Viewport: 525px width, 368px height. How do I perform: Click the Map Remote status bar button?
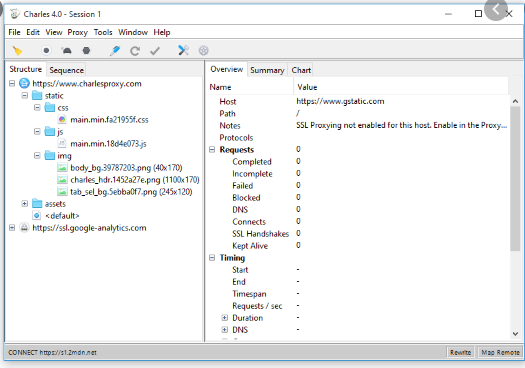pos(500,352)
